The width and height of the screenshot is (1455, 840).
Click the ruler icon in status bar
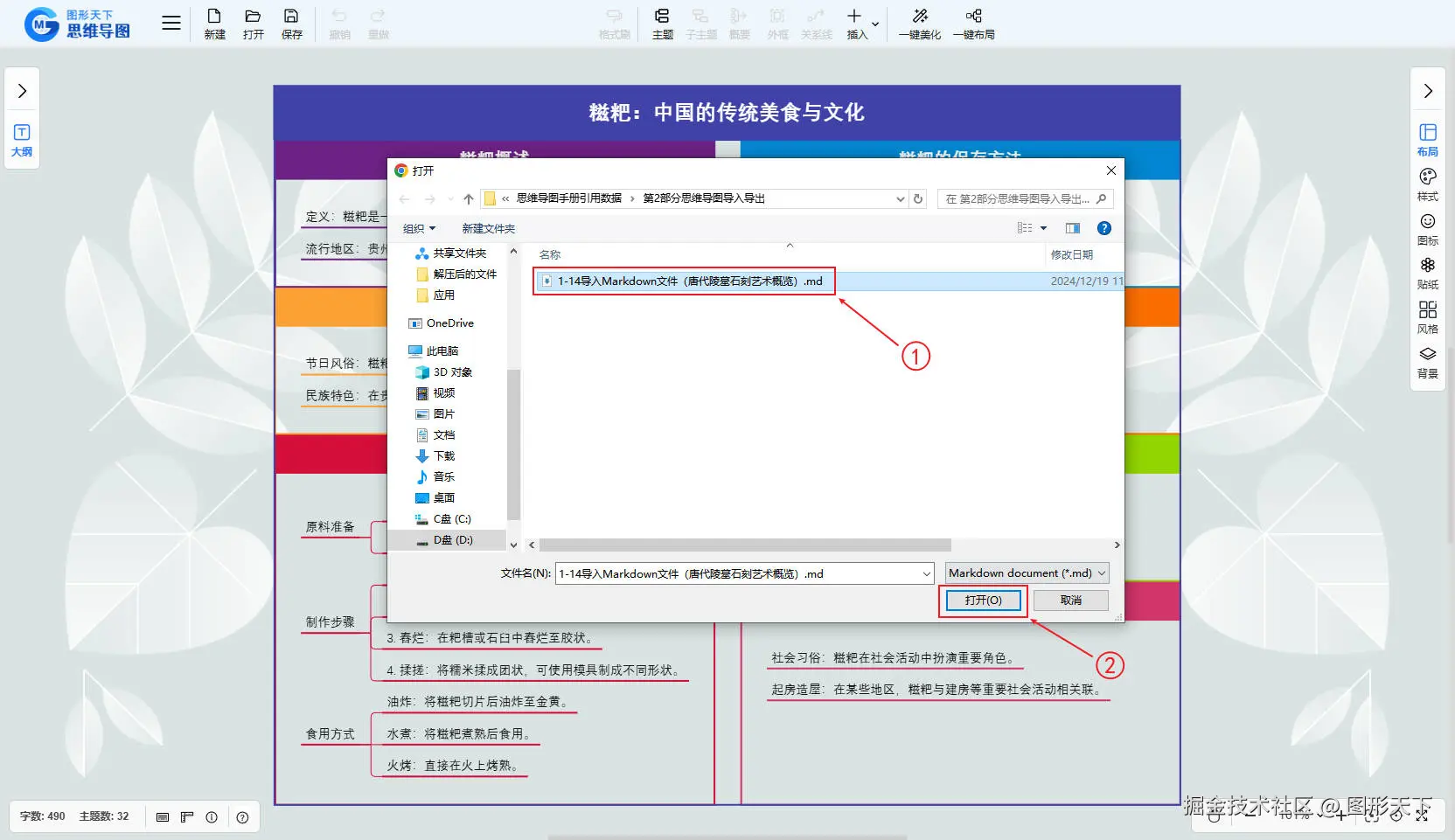click(186, 816)
